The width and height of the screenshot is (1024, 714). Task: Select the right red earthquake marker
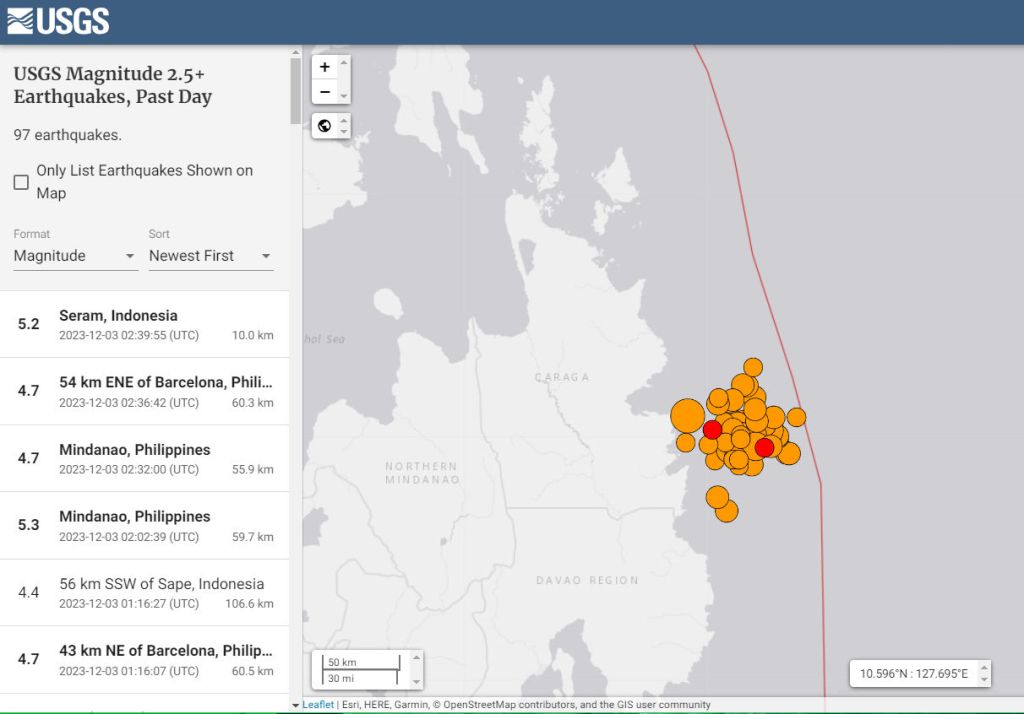click(764, 447)
